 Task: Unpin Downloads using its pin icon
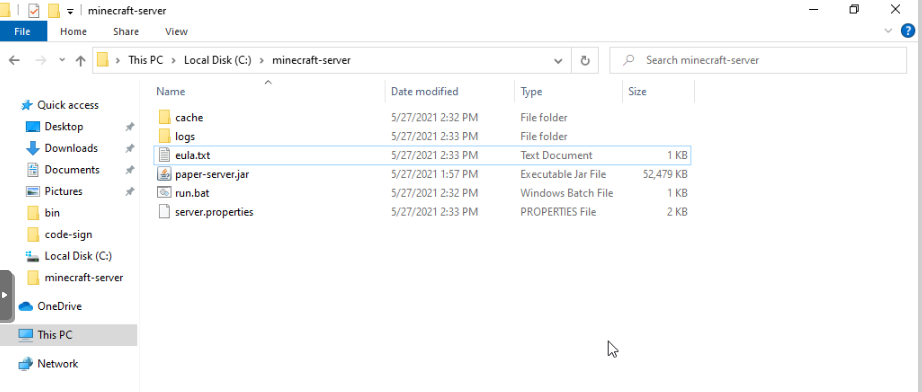130,148
